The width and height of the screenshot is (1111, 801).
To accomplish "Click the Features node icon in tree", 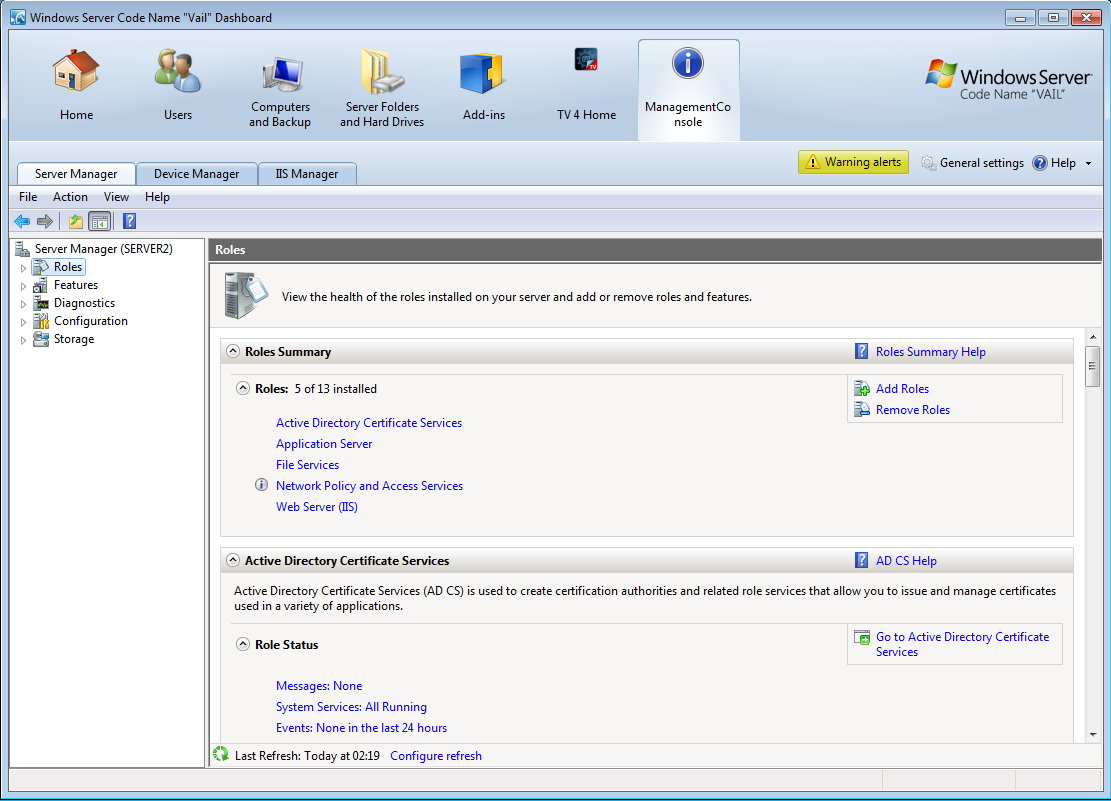I will (41, 286).
